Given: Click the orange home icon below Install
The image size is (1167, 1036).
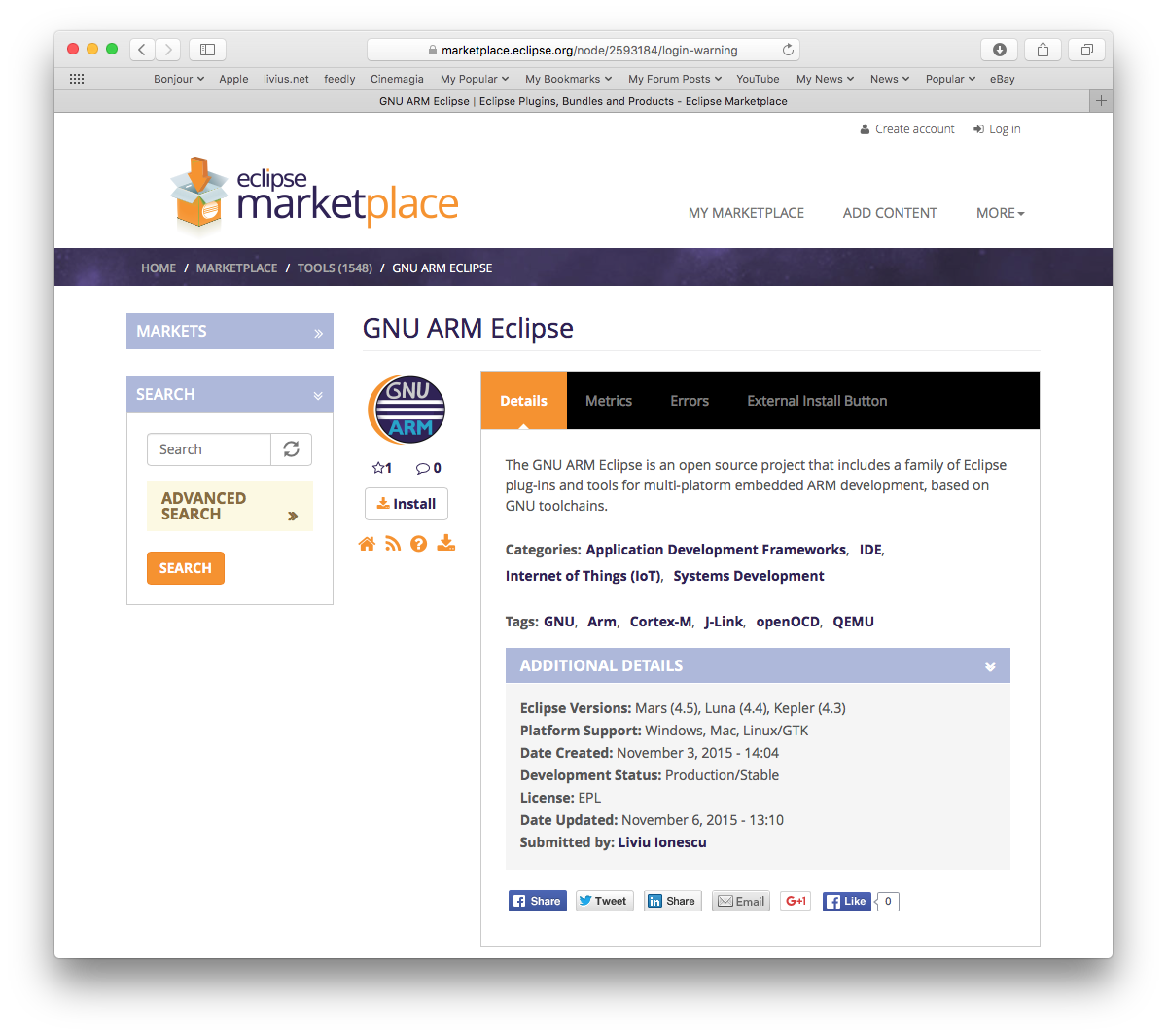Looking at the screenshot, I should point(367,544).
